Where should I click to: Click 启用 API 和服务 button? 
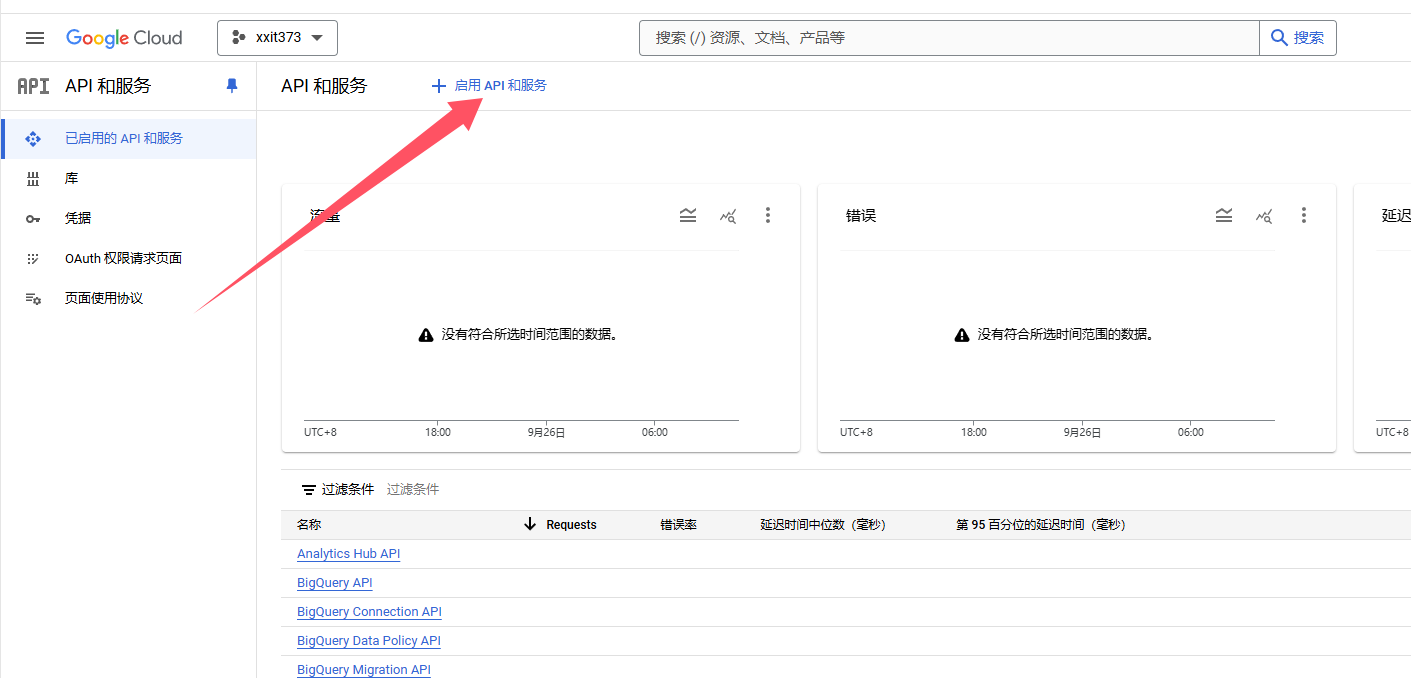(489, 86)
